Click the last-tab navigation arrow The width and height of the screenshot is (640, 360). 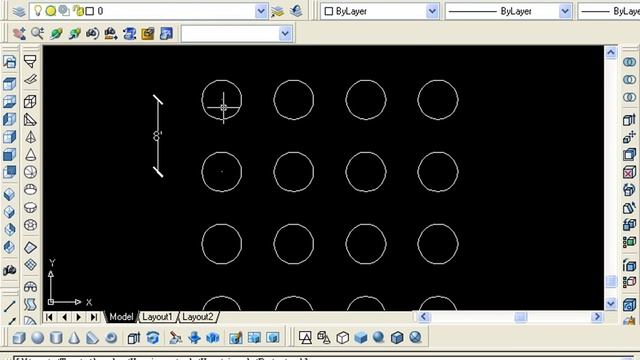pyautogui.click(x=94, y=317)
